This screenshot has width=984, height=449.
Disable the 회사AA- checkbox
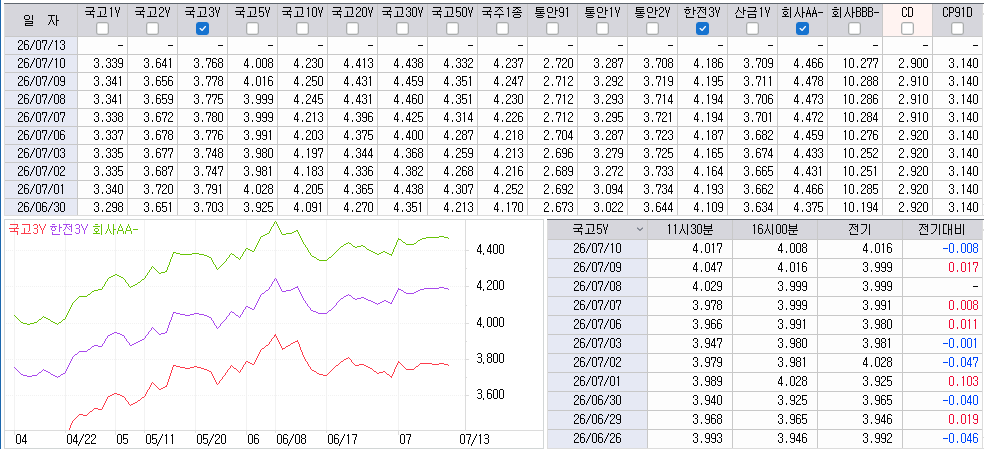802,28
